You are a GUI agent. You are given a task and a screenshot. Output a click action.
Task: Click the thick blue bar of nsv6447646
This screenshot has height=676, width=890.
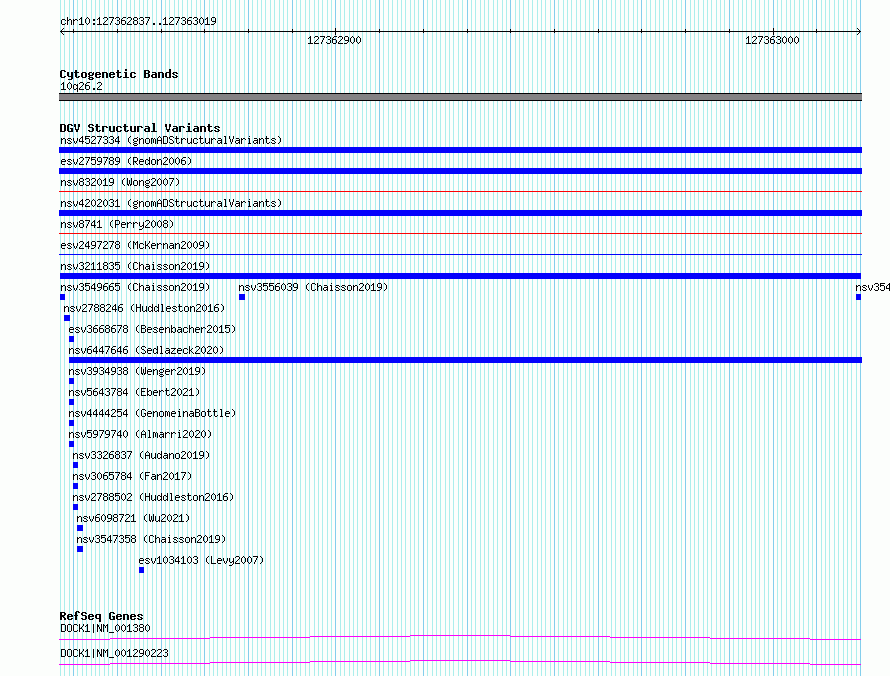tap(465, 360)
